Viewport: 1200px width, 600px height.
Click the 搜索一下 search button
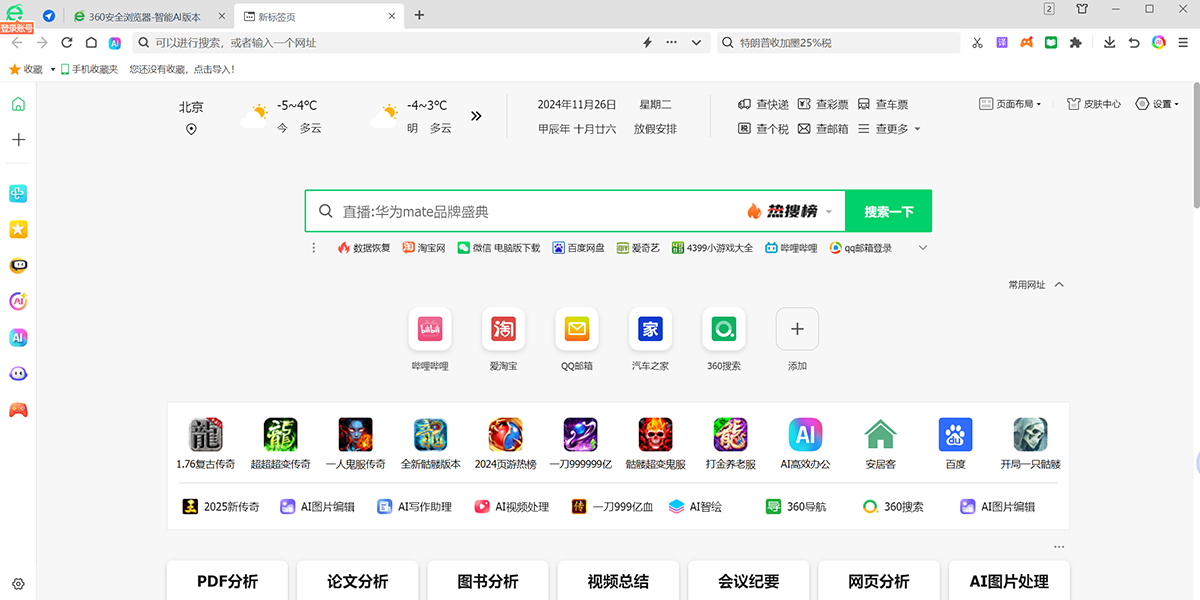pos(887,211)
